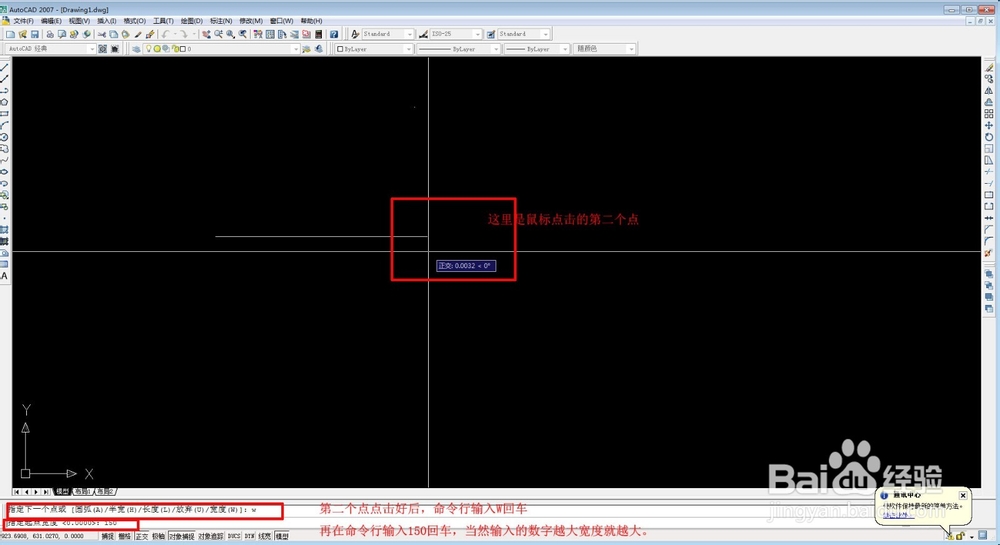This screenshot has height=545, width=1000.
Task: Click the last layout tab arrow button
Action: pyautogui.click(x=47, y=491)
